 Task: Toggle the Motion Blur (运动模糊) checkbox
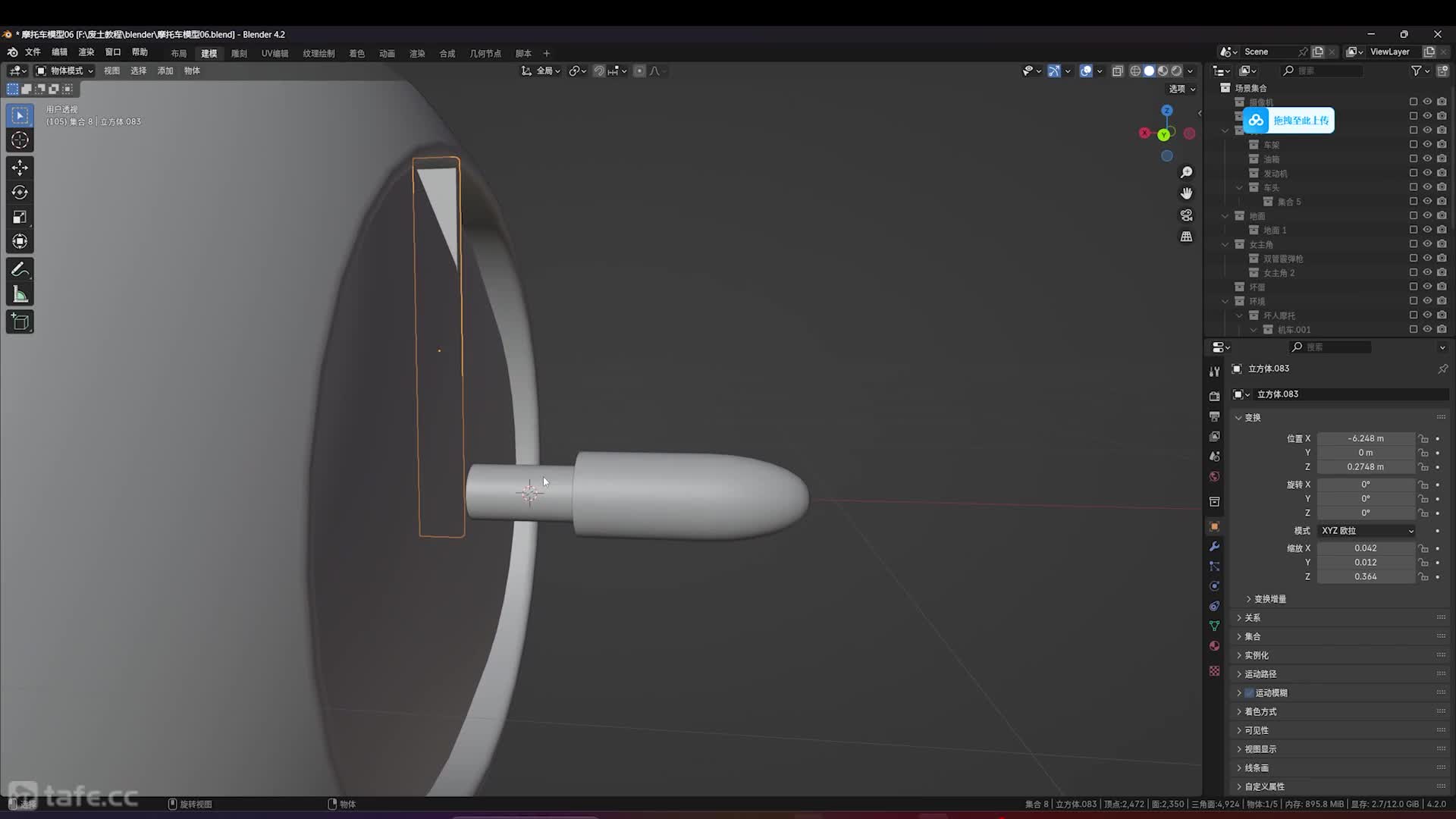pyautogui.click(x=1249, y=693)
